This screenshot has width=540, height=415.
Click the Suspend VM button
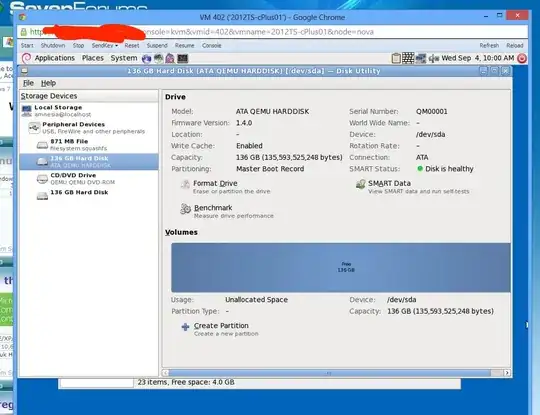pos(157,45)
